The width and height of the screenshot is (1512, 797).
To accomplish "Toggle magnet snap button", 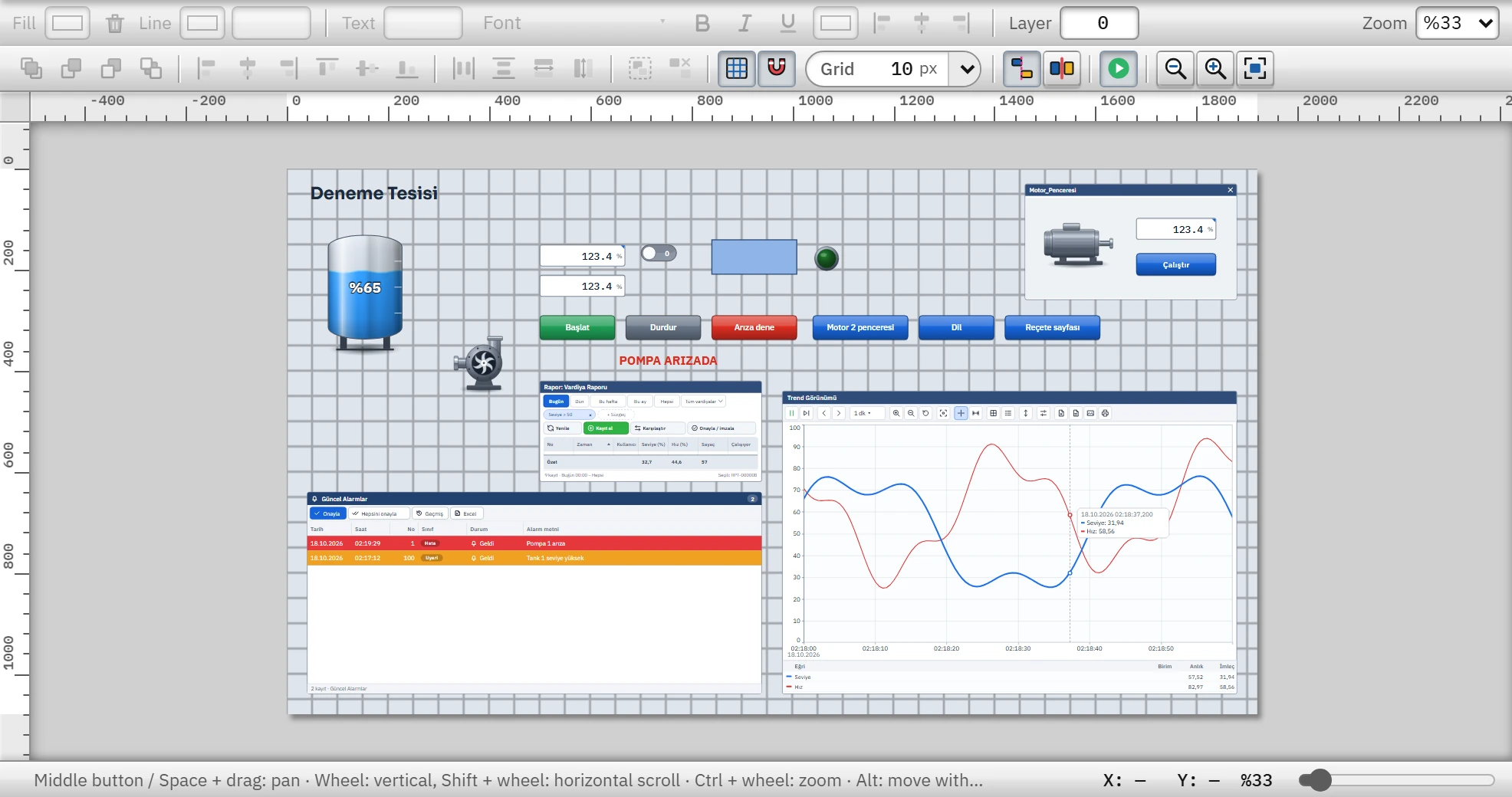I will (777, 68).
